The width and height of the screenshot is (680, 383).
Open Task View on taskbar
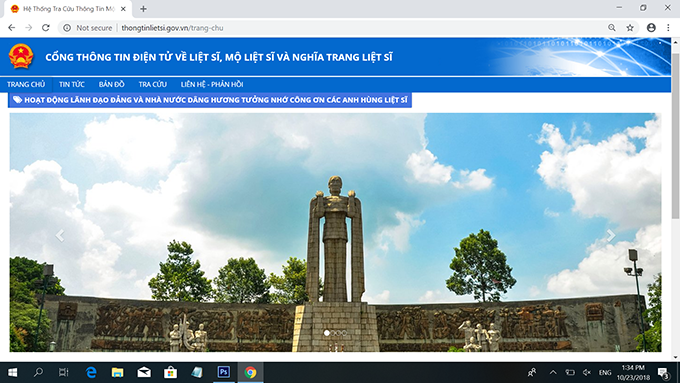[63, 372]
